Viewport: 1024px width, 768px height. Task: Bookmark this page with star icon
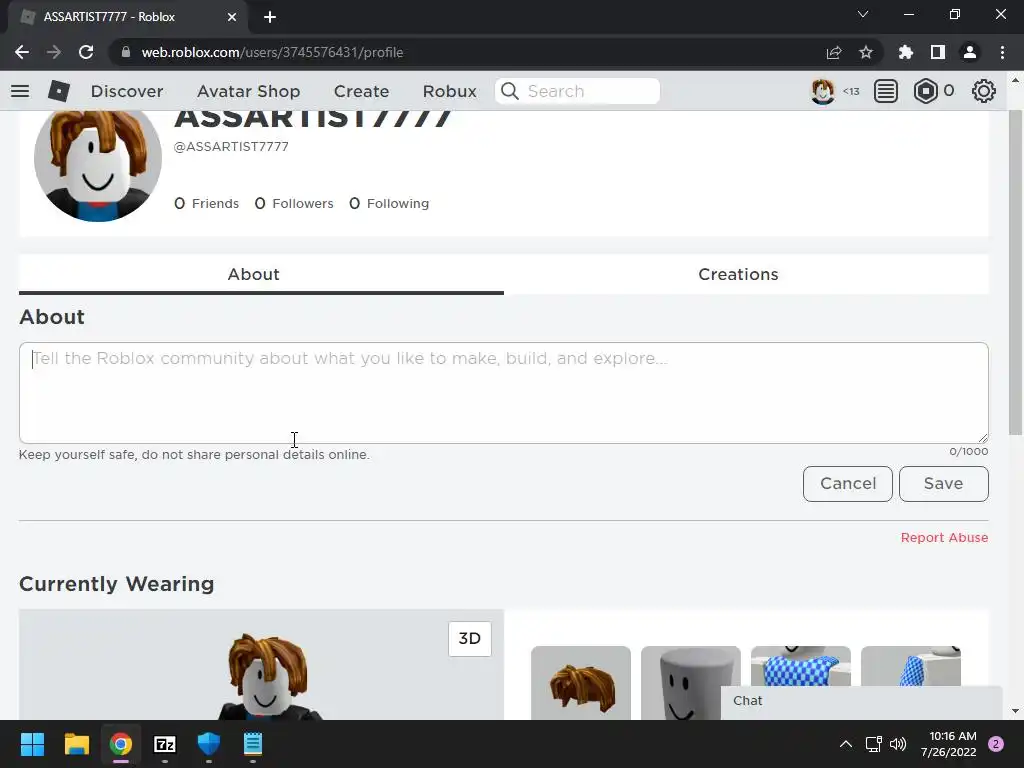866,52
